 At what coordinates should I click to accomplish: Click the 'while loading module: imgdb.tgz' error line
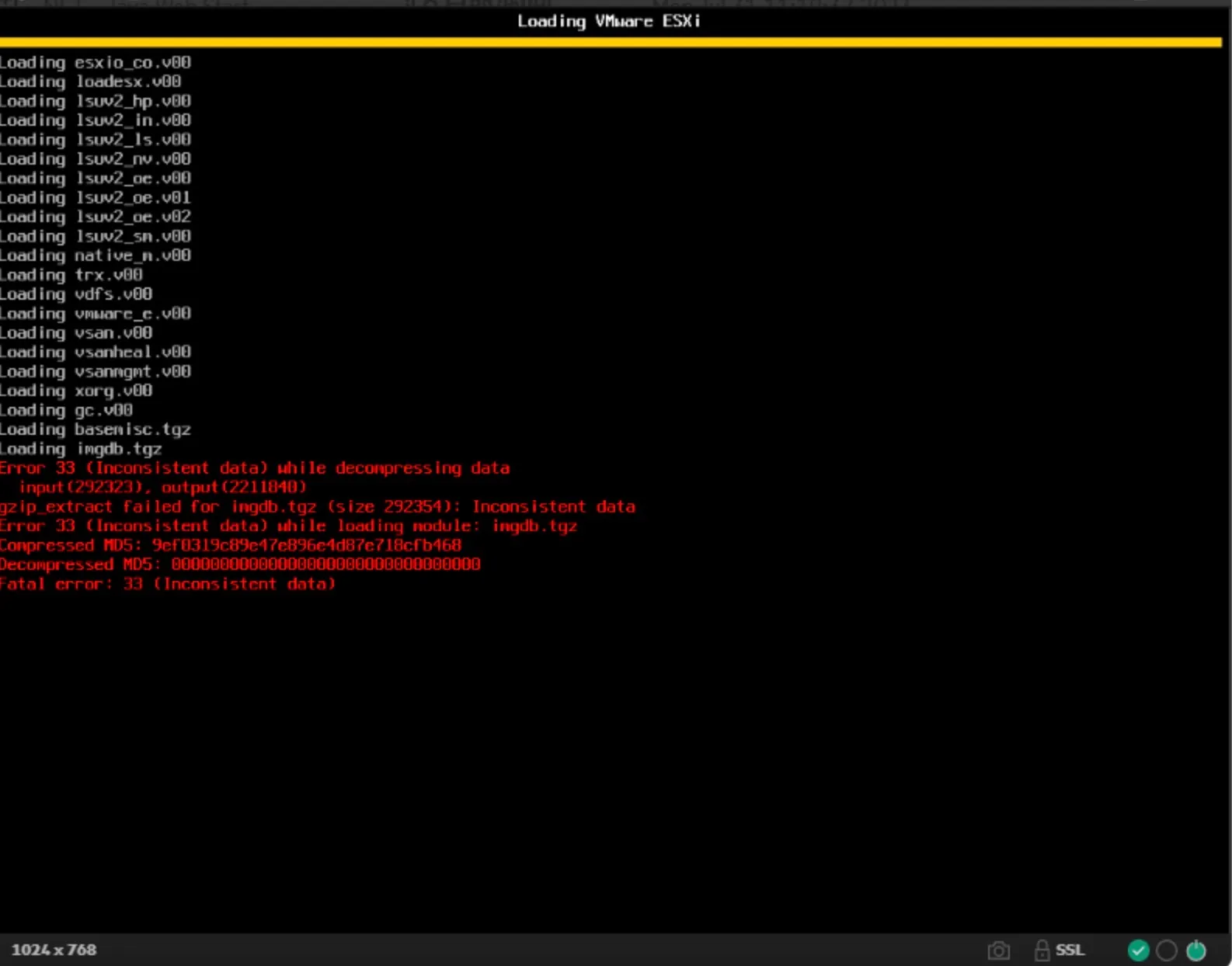coord(289,526)
